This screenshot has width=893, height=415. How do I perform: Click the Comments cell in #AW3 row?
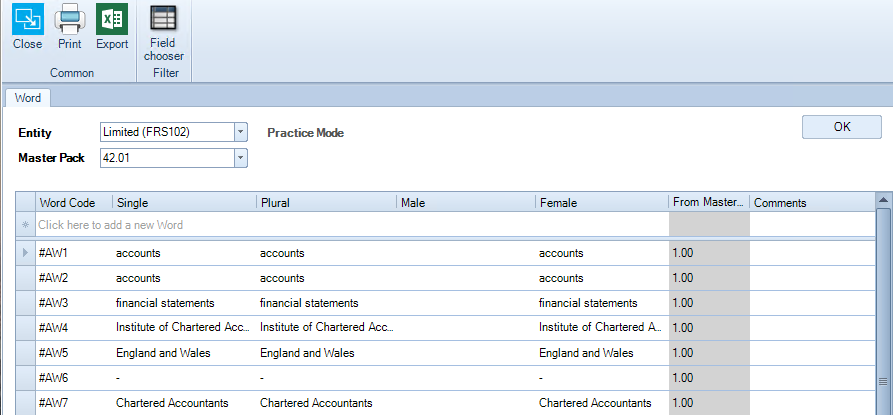(812, 303)
